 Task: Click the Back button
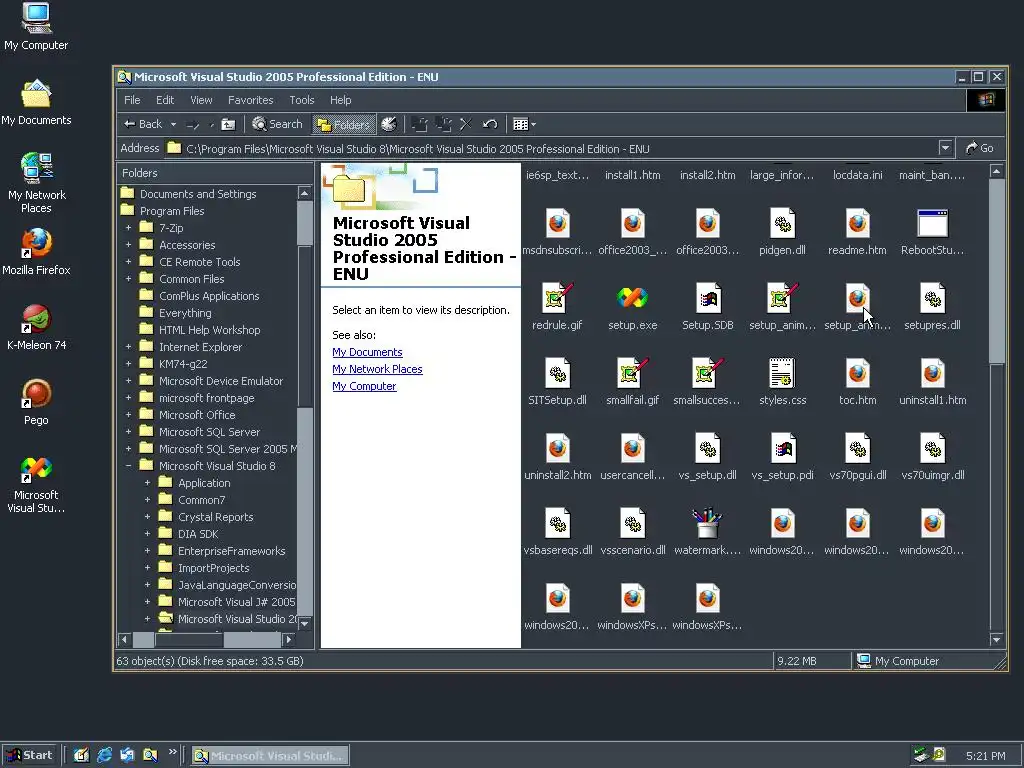pos(143,124)
